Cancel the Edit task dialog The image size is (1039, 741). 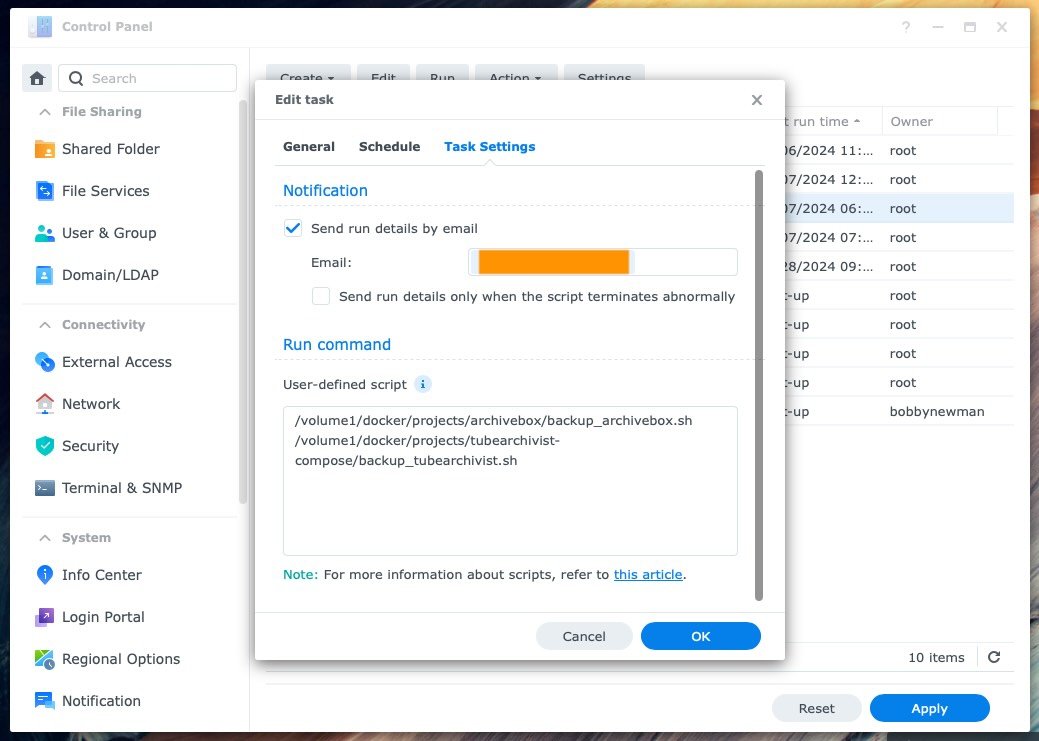584,636
